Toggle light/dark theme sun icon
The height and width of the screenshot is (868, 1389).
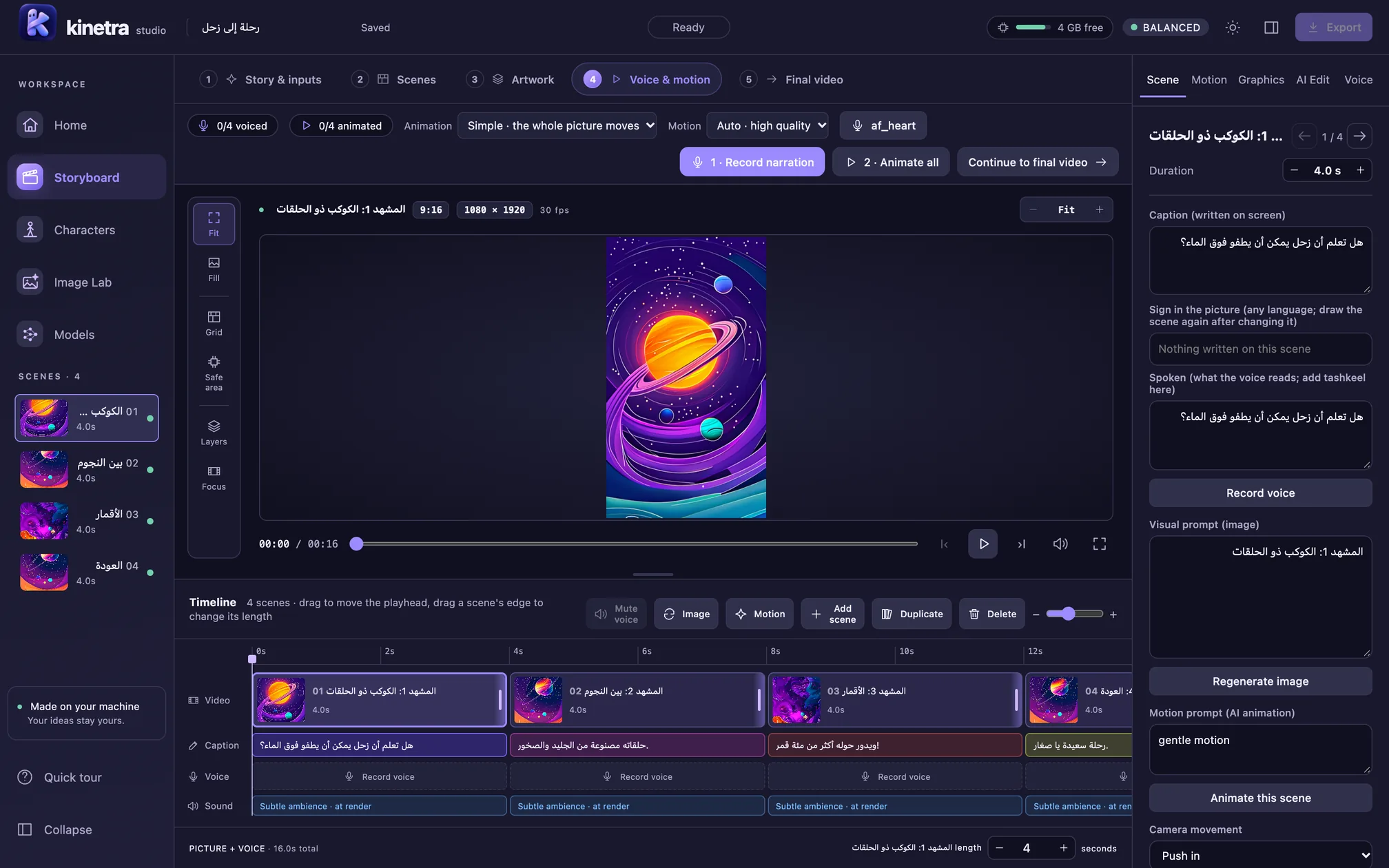1233,28
